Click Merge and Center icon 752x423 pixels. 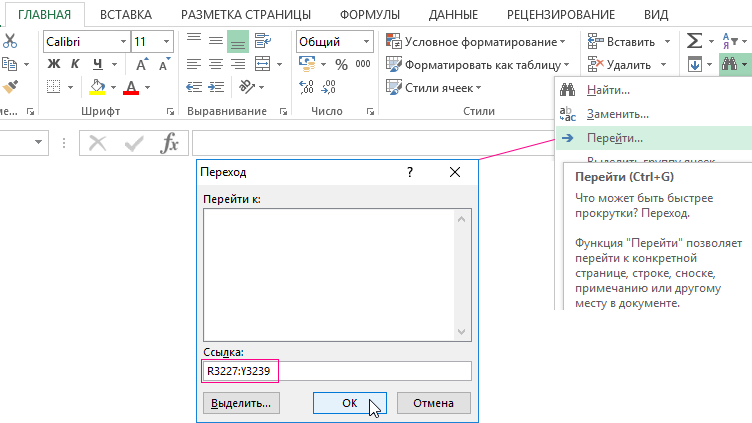click(x=263, y=64)
